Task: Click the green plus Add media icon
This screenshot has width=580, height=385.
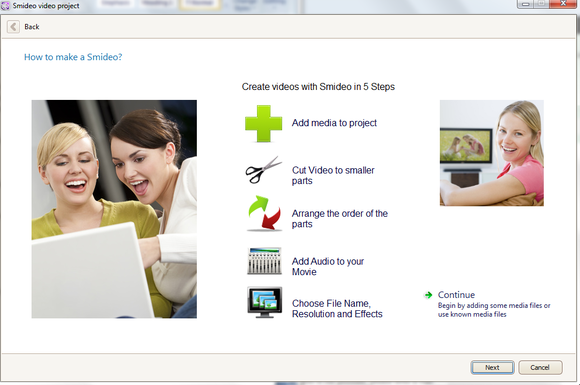Action: [x=263, y=124]
